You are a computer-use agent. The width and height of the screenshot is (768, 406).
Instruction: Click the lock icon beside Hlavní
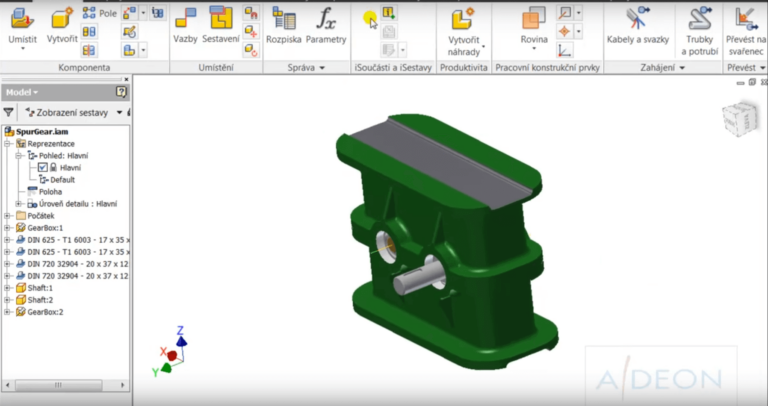coord(53,167)
